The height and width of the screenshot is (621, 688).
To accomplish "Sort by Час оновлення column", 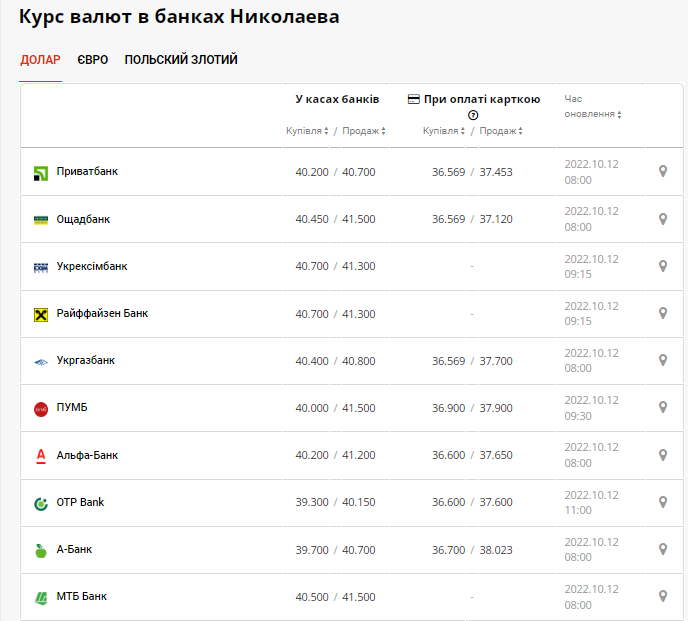I will tap(592, 107).
